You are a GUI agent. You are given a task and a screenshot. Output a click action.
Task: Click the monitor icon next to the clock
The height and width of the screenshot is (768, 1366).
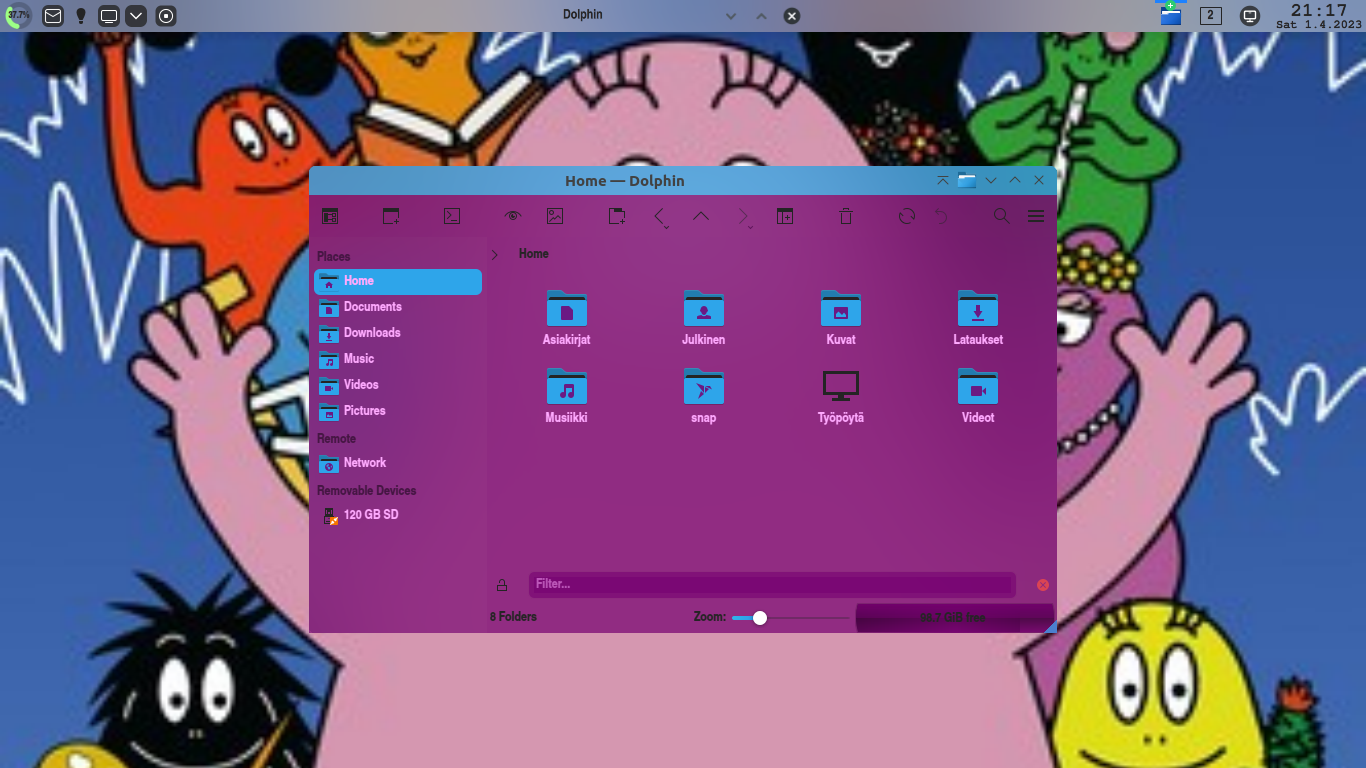coord(1249,16)
